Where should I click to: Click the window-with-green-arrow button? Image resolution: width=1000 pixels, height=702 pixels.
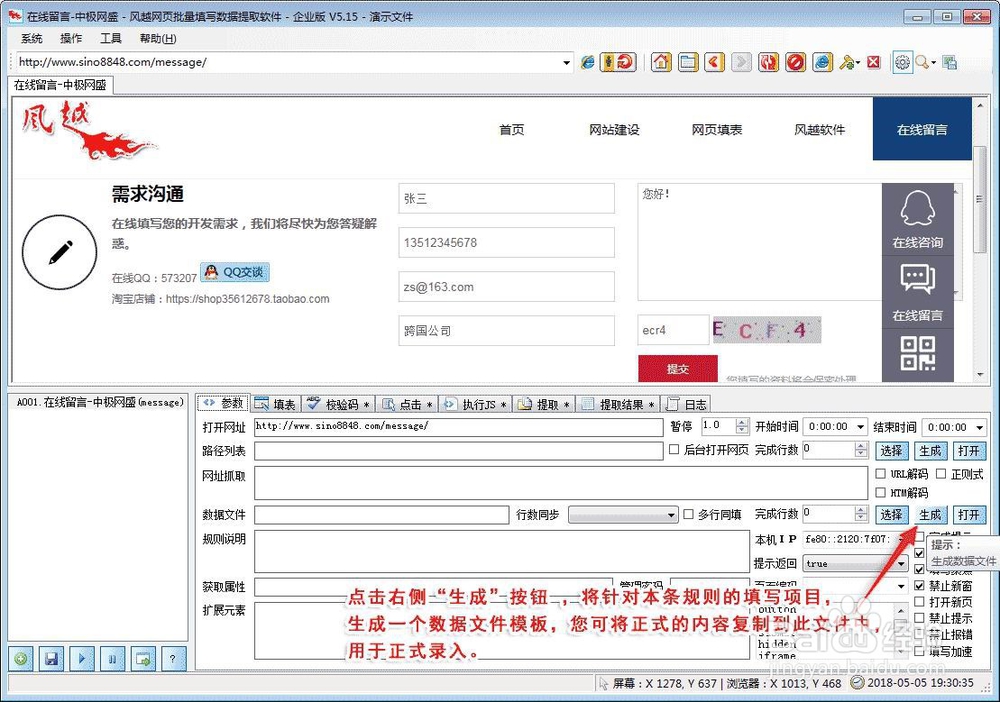point(143,659)
